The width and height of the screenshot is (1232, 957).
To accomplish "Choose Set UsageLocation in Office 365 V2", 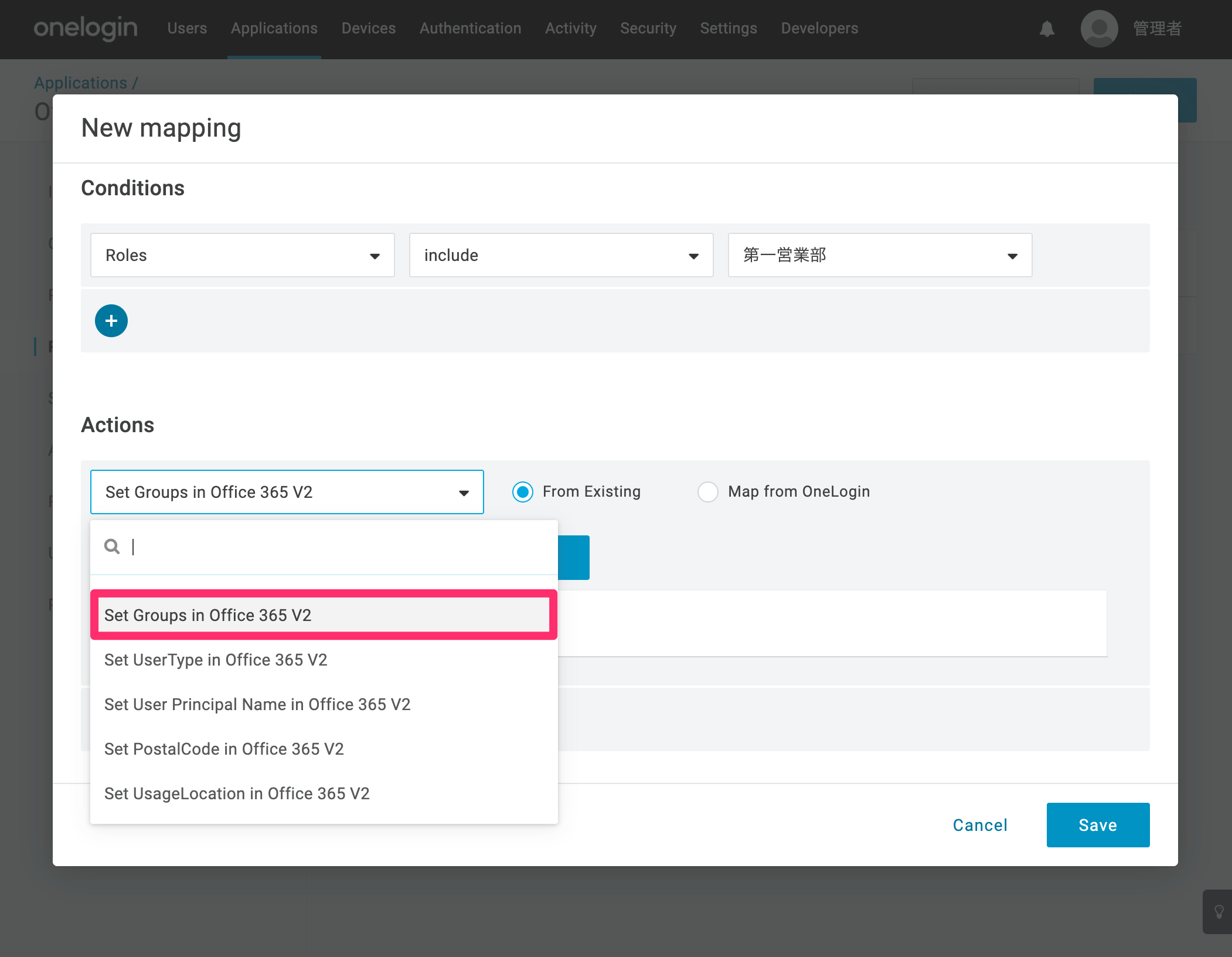I will pos(324,793).
